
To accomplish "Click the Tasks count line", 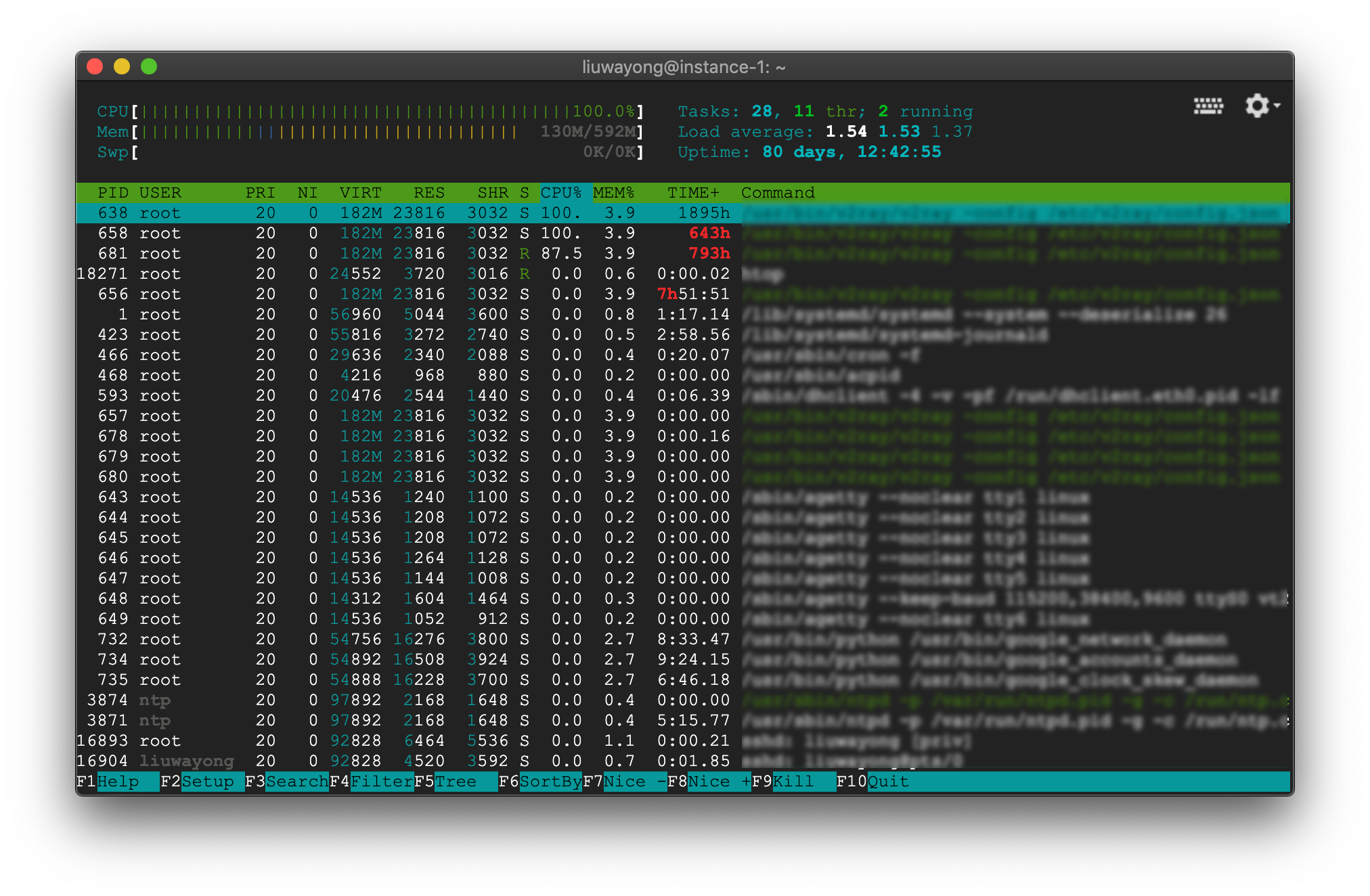I will click(x=825, y=112).
